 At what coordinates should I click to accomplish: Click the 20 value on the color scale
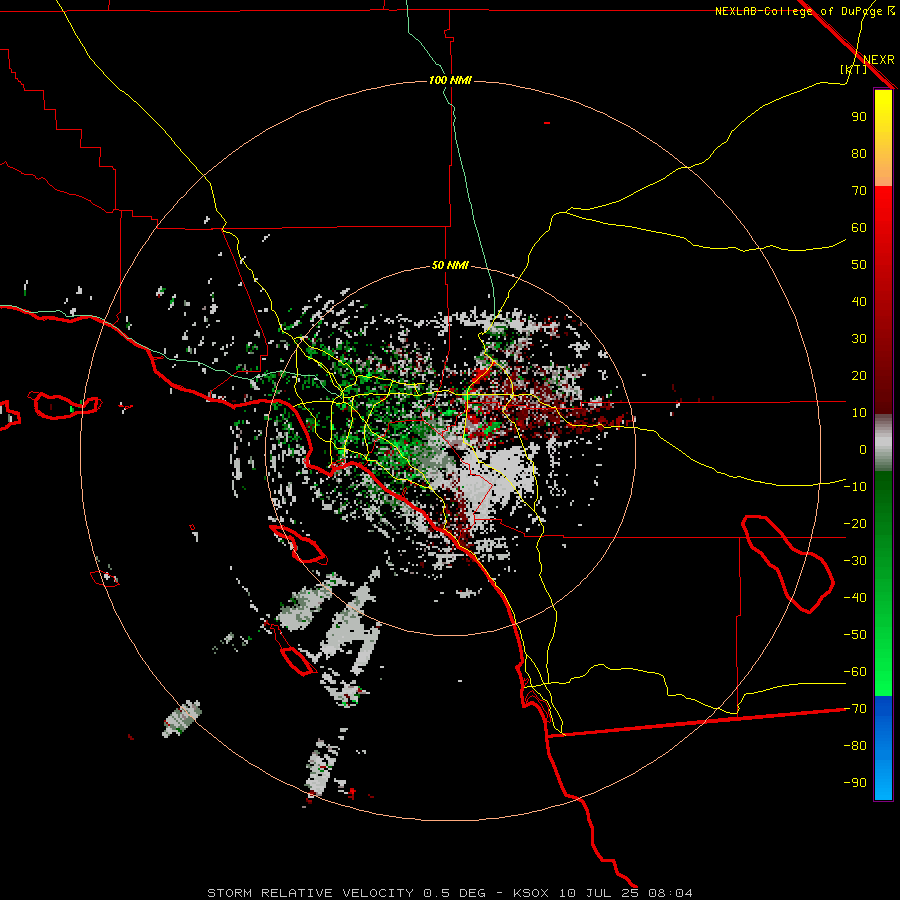(859, 375)
